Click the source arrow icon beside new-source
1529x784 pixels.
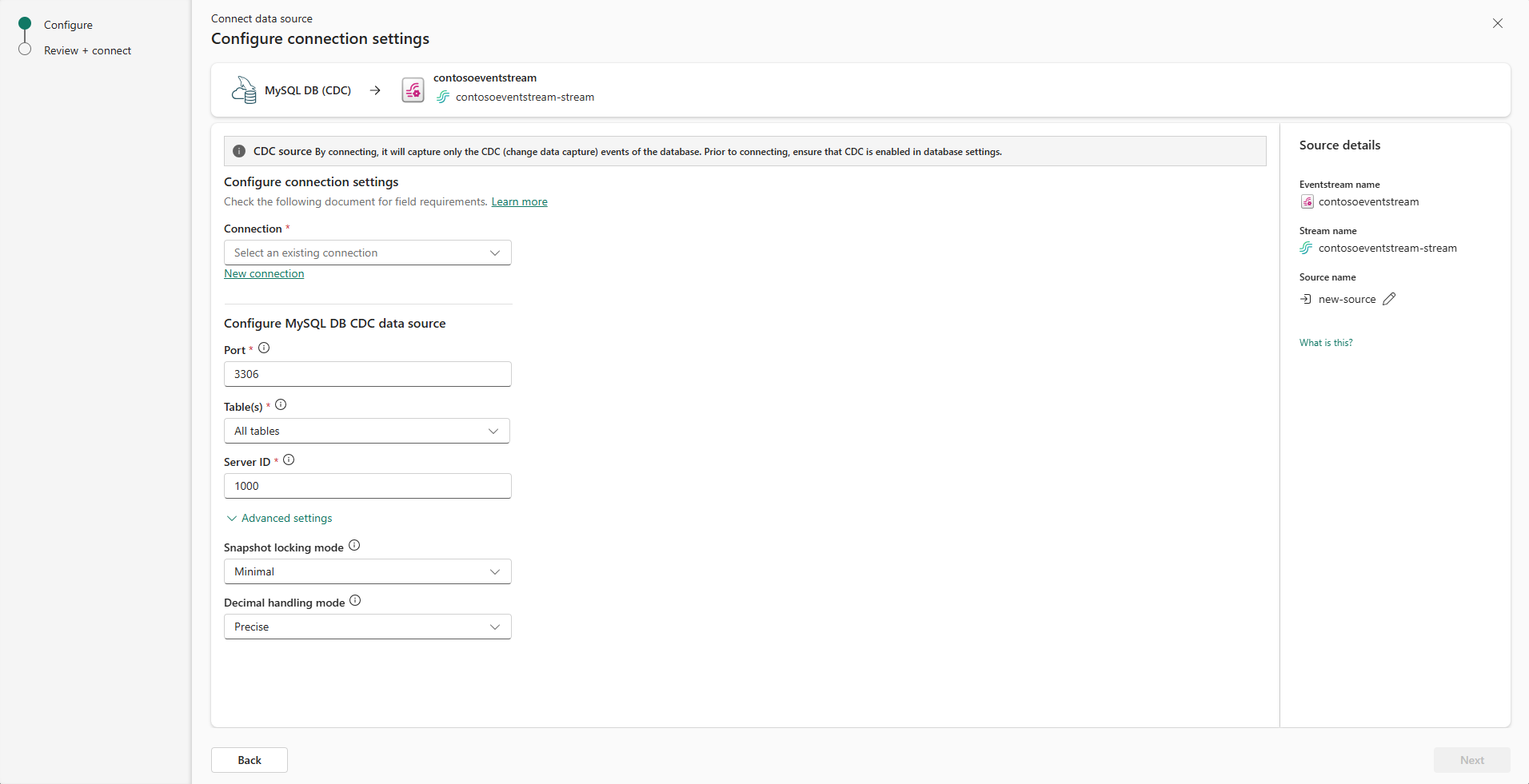[x=1306, y=299]
